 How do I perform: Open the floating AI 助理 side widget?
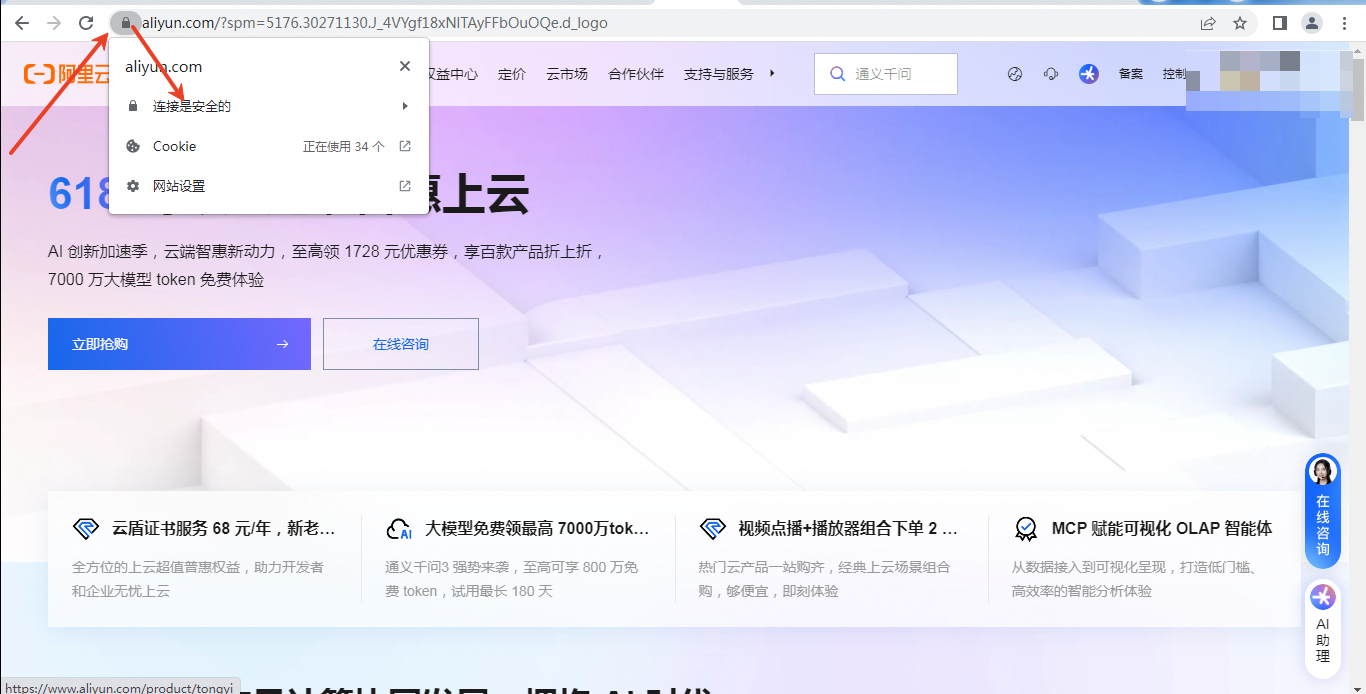(x=1323, y=628)
